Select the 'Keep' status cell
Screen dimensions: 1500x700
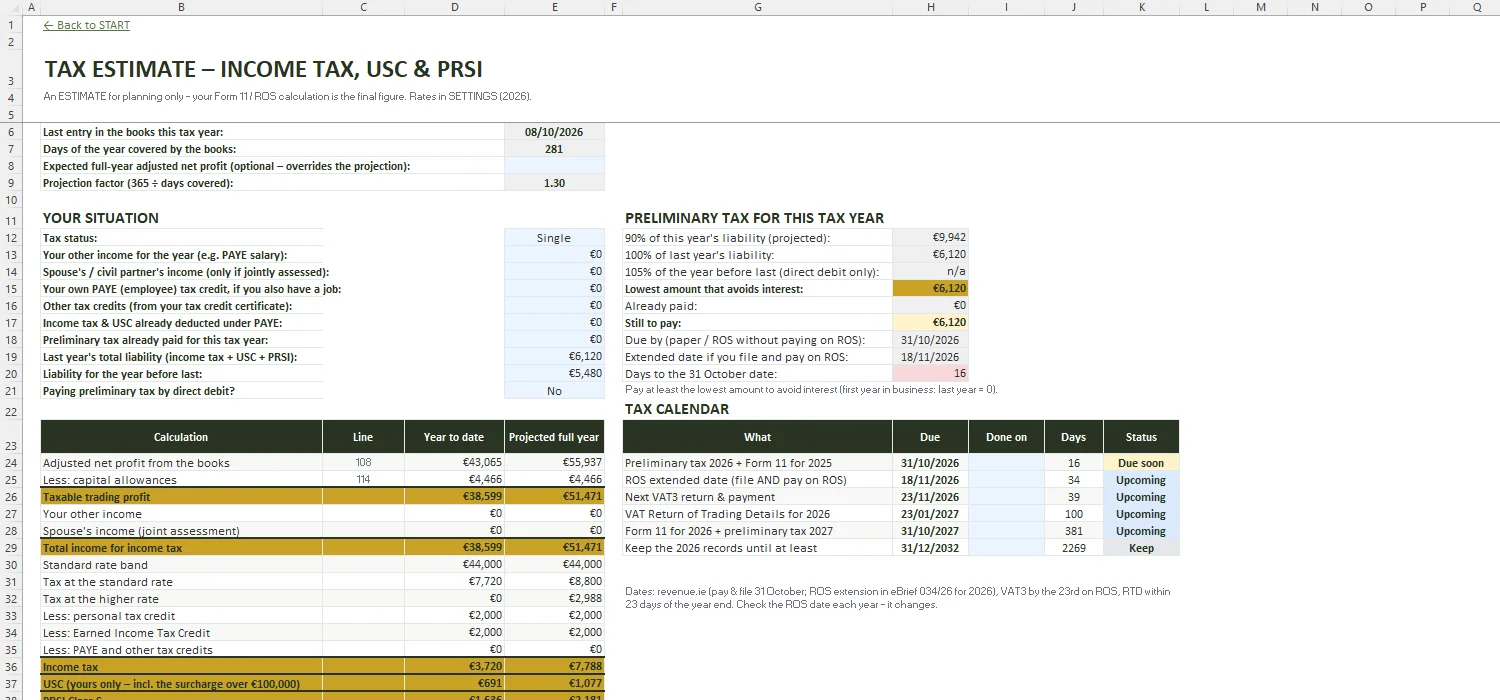tap(1141, 548)
